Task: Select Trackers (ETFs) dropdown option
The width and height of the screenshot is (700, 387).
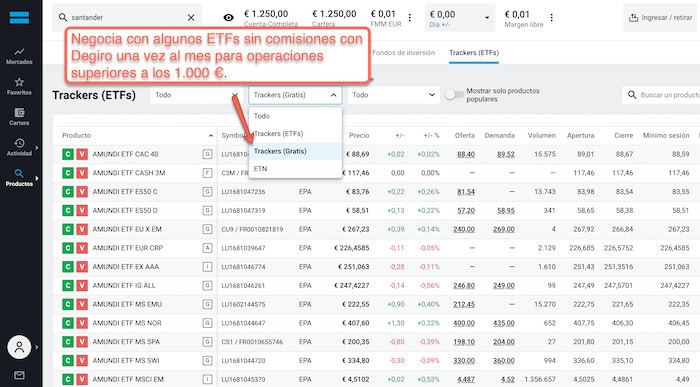Action: pos(295,133)
